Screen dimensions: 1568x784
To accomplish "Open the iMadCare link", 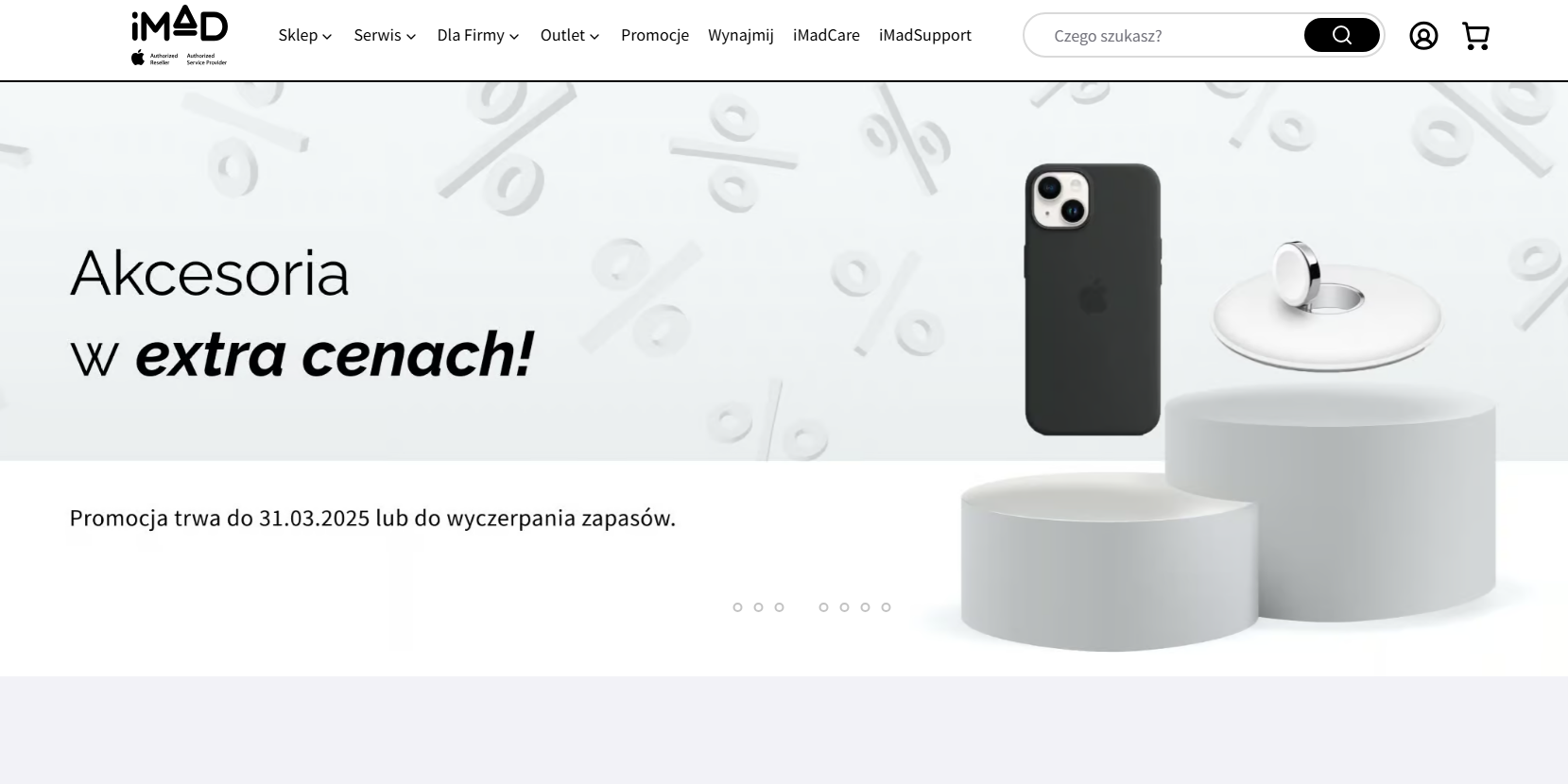I will 826,35.
